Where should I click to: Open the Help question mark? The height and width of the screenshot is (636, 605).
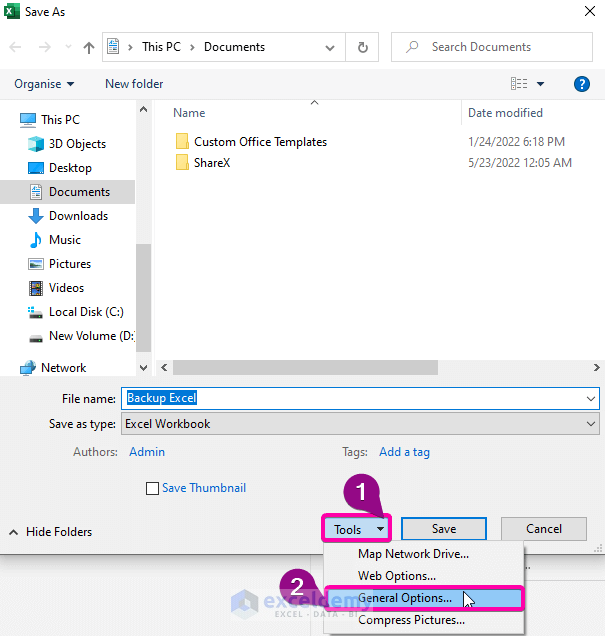[x=581, y=84]
